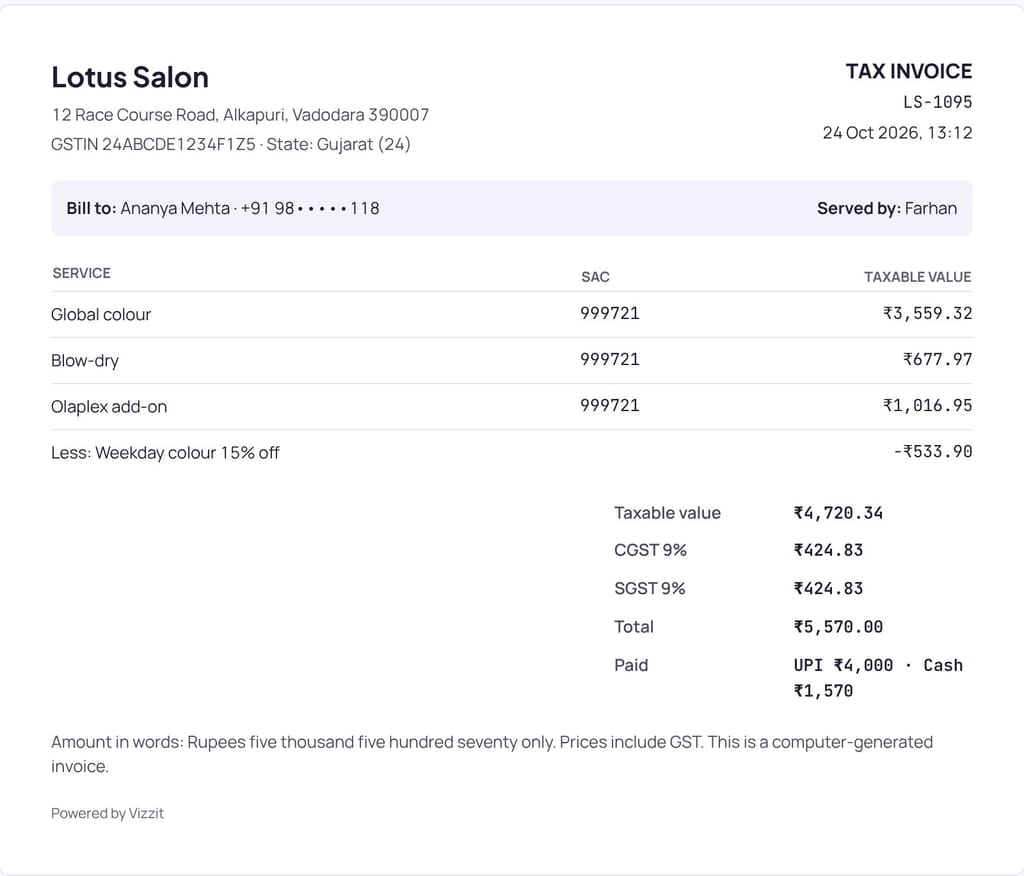Select the 'Olaplex add-on' service name
The image size is (1024, 876).
109,406
